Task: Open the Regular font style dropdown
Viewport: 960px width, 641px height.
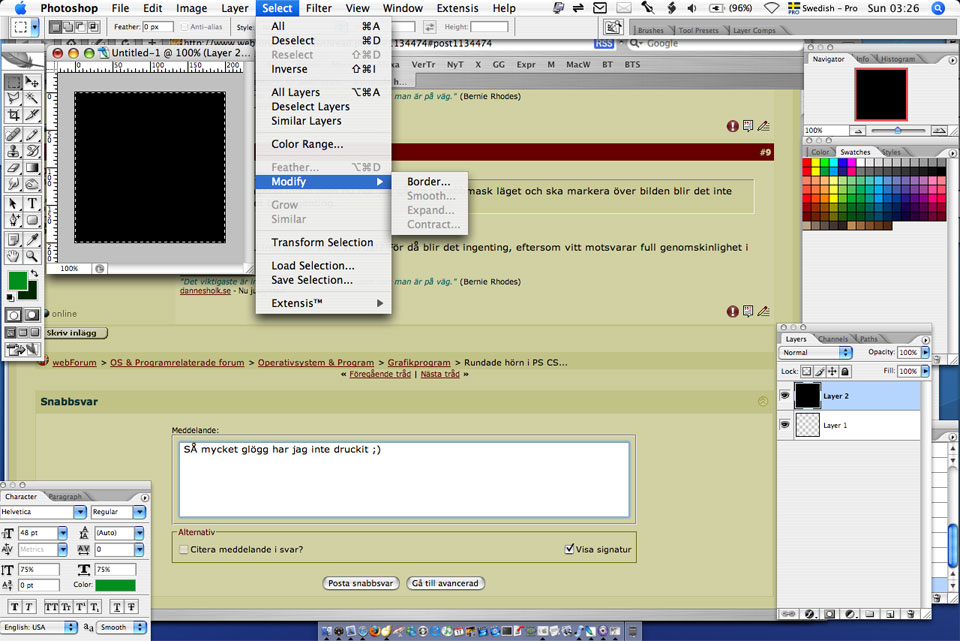Action: [139, 512]
